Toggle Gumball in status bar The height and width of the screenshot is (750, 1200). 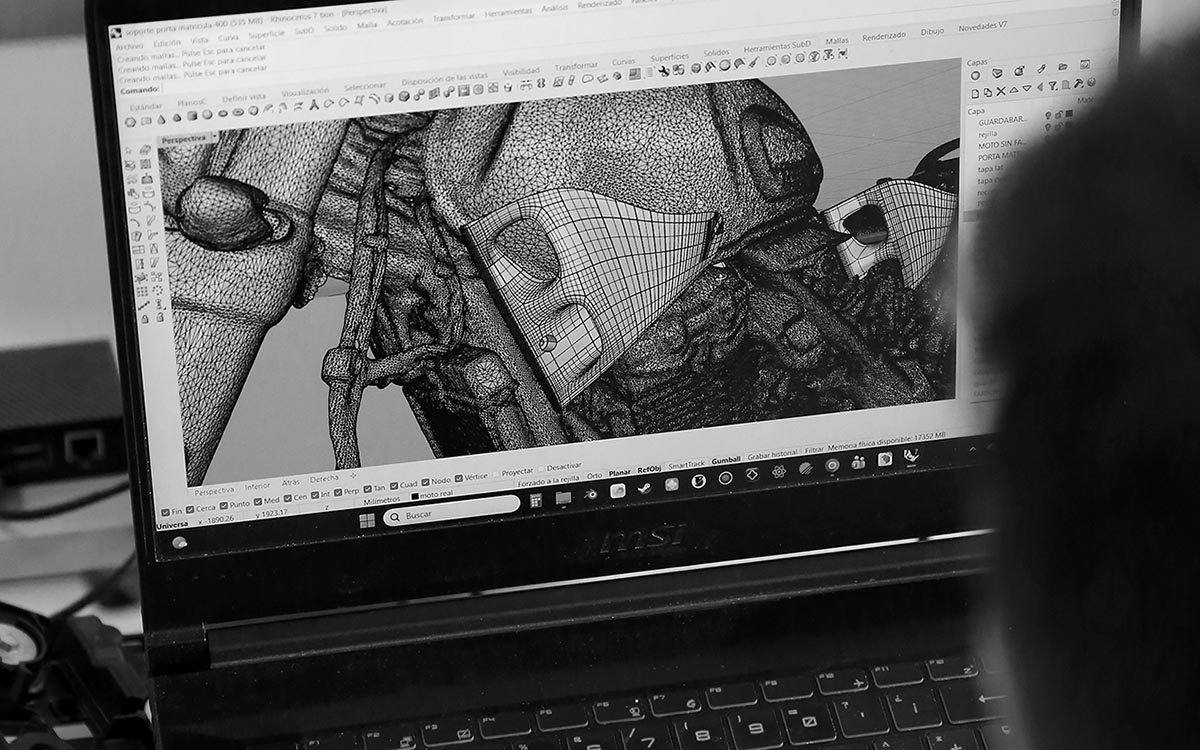coord(726,461)
